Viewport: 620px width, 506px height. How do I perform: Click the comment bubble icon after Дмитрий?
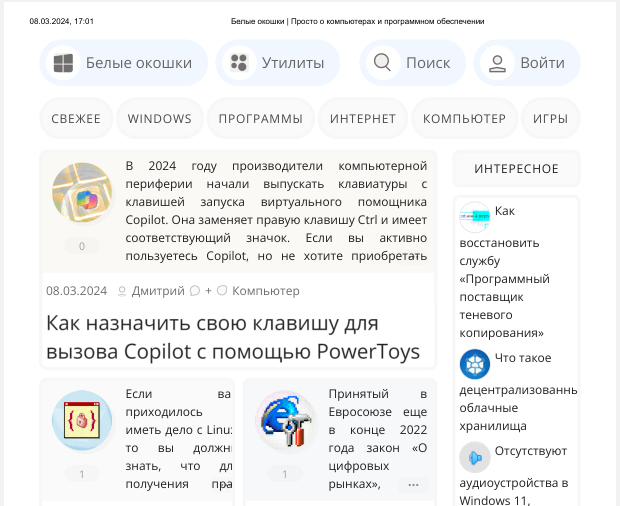click(195, 291)
